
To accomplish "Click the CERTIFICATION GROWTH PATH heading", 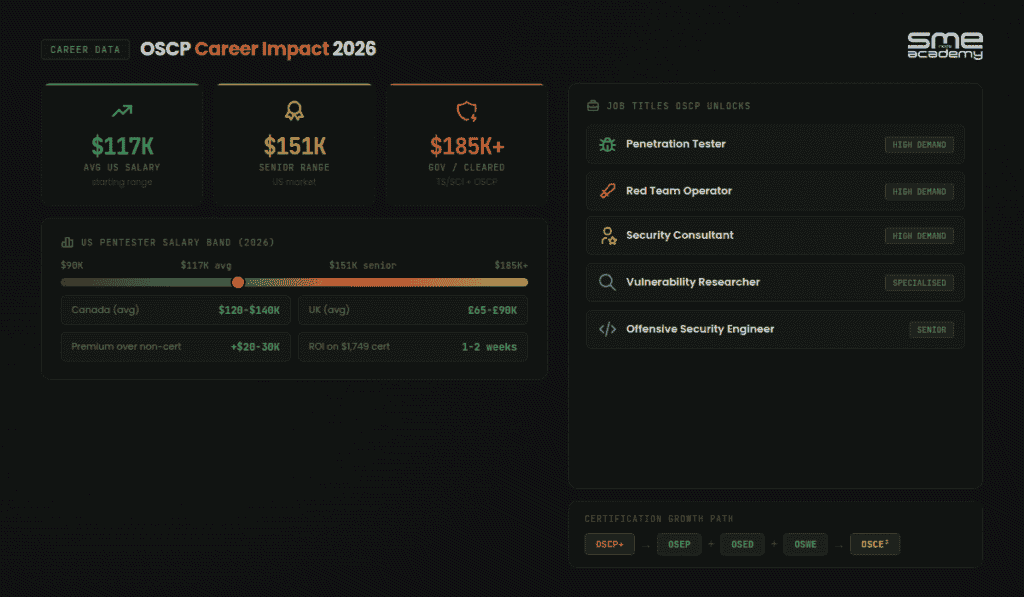I will pyautogui.click(x=658, y=519).
